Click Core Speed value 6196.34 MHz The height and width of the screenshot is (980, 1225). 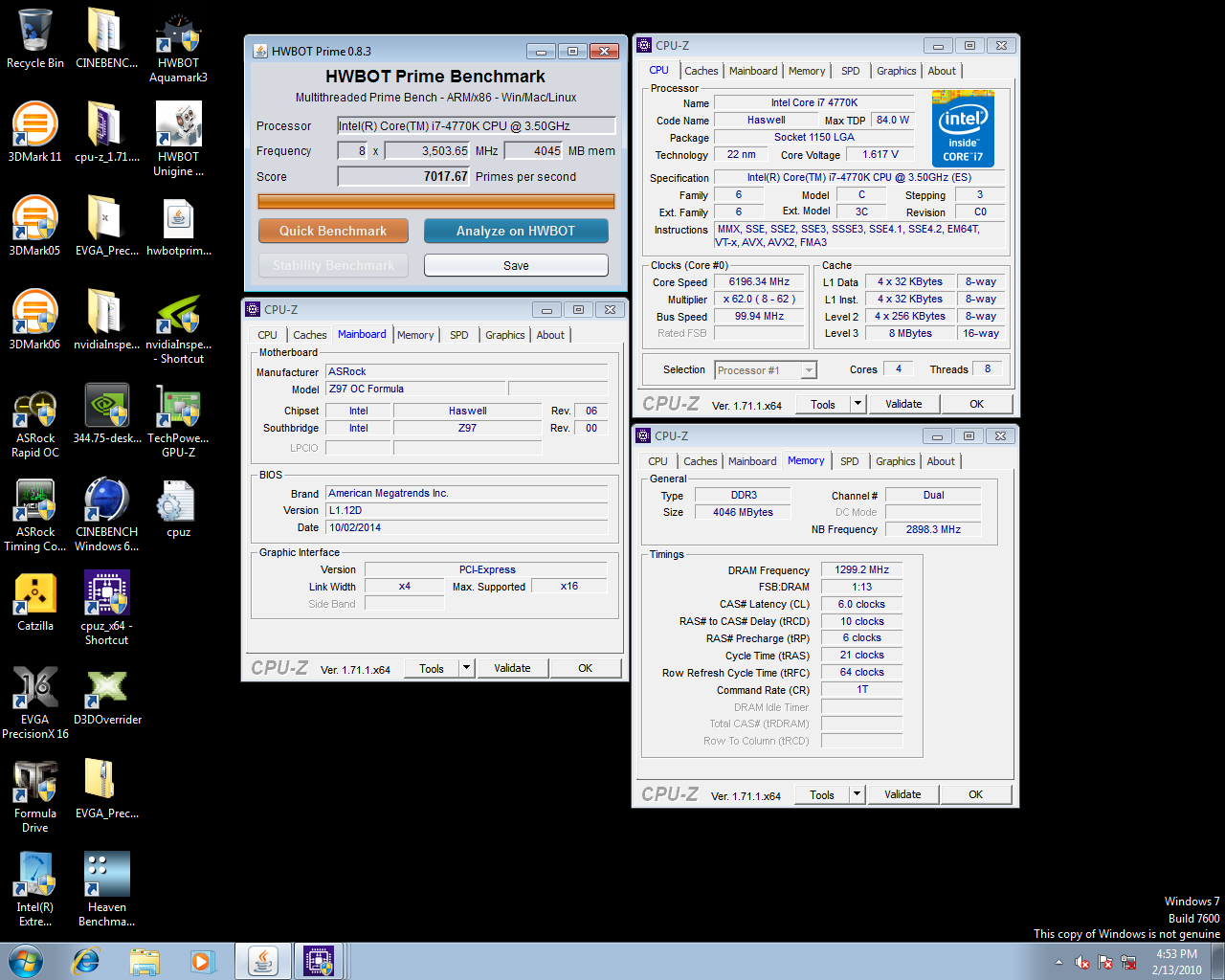759,282
